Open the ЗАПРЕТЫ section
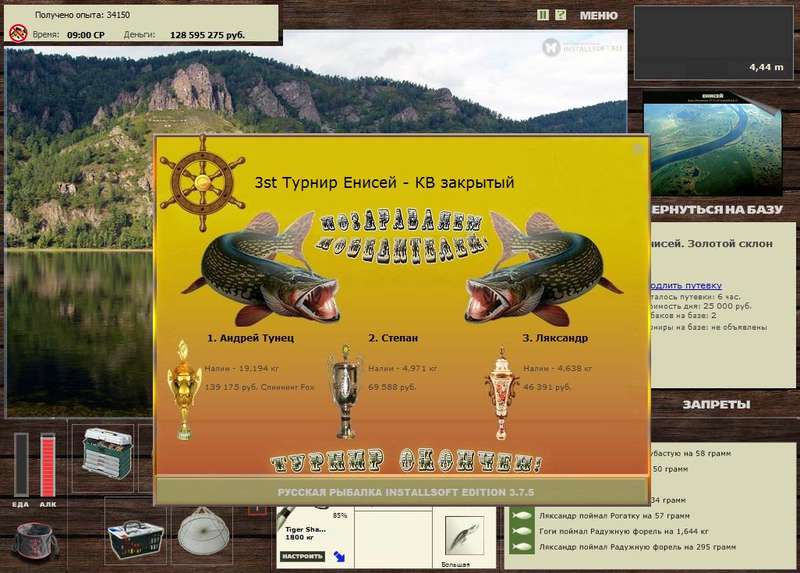The height and width of the screenshot is (573, 800). point(716,404)
